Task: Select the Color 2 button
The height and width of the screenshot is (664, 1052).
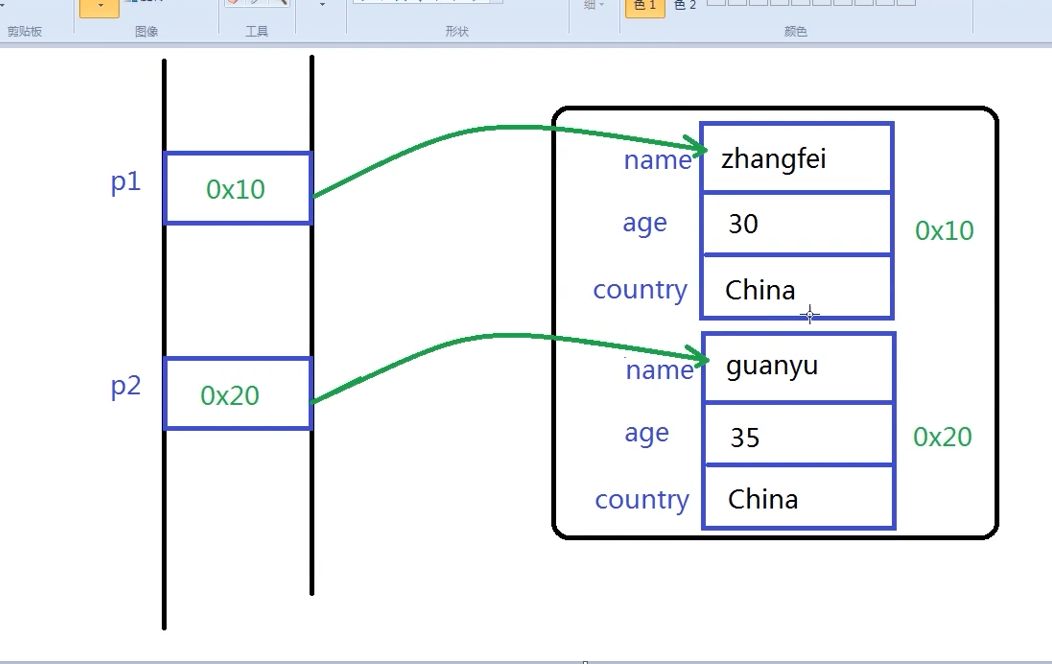Action: tap(685, 6)
